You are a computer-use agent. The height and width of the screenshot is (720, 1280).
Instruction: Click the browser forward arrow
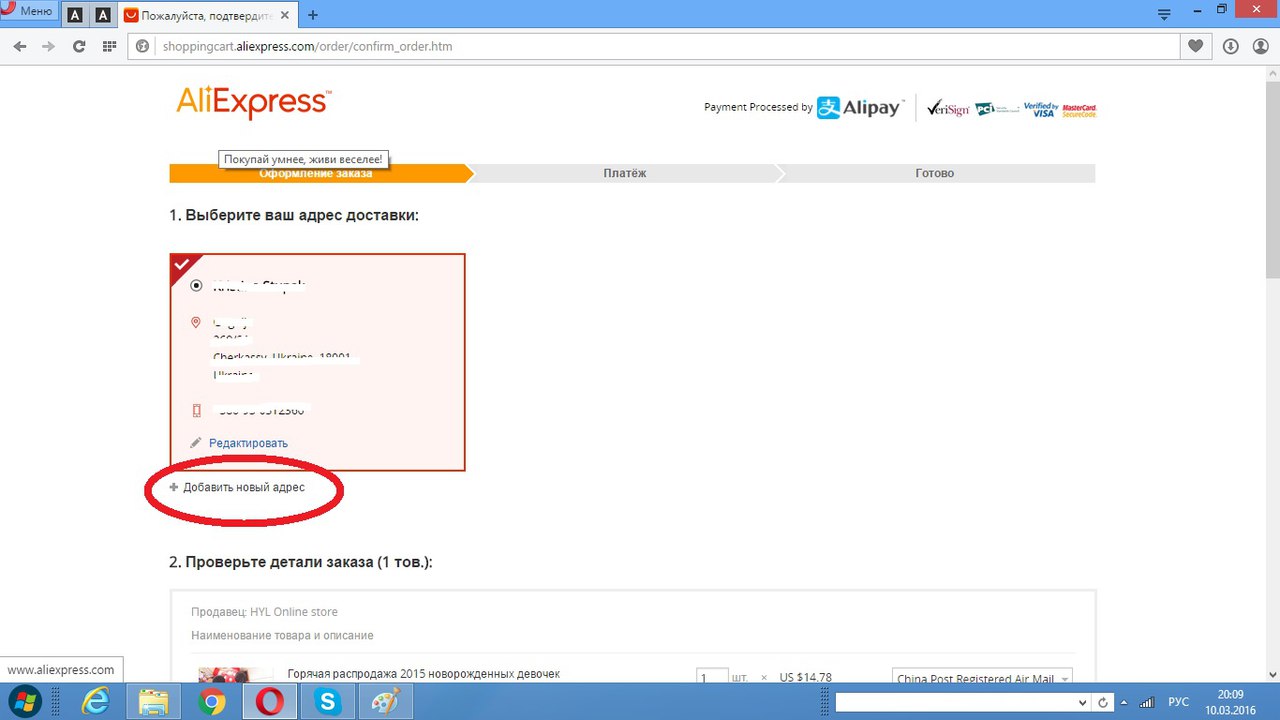(x=48, y=46)
